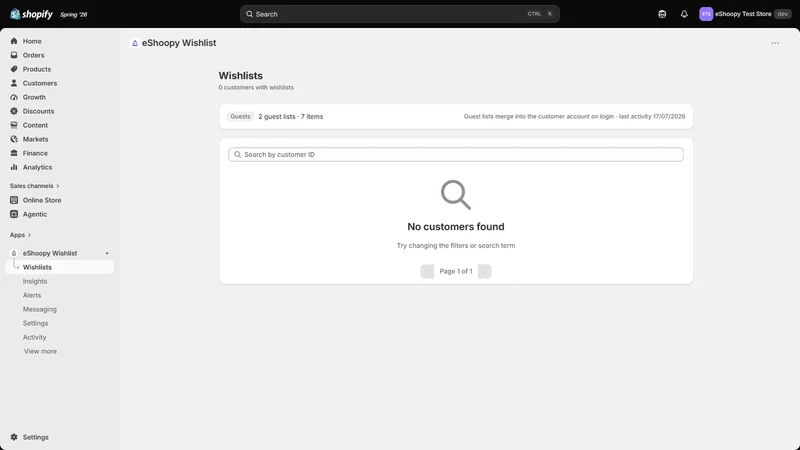Open Messaging sub-item
The height and width of the screenshot is (450, 800).
[x=39, y=309]
